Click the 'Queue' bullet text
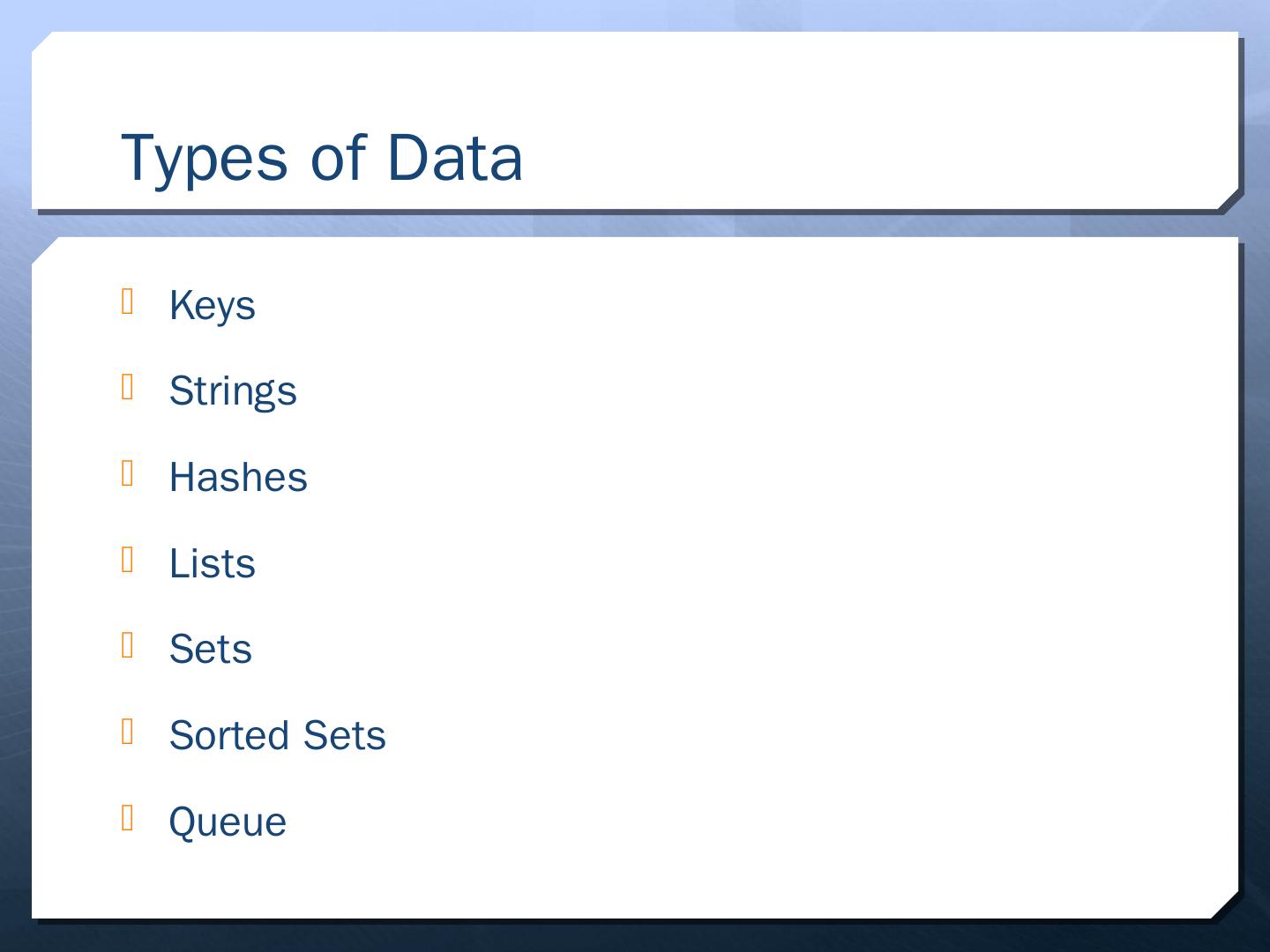Screen dimensions: 1270x952 [228, 822]
